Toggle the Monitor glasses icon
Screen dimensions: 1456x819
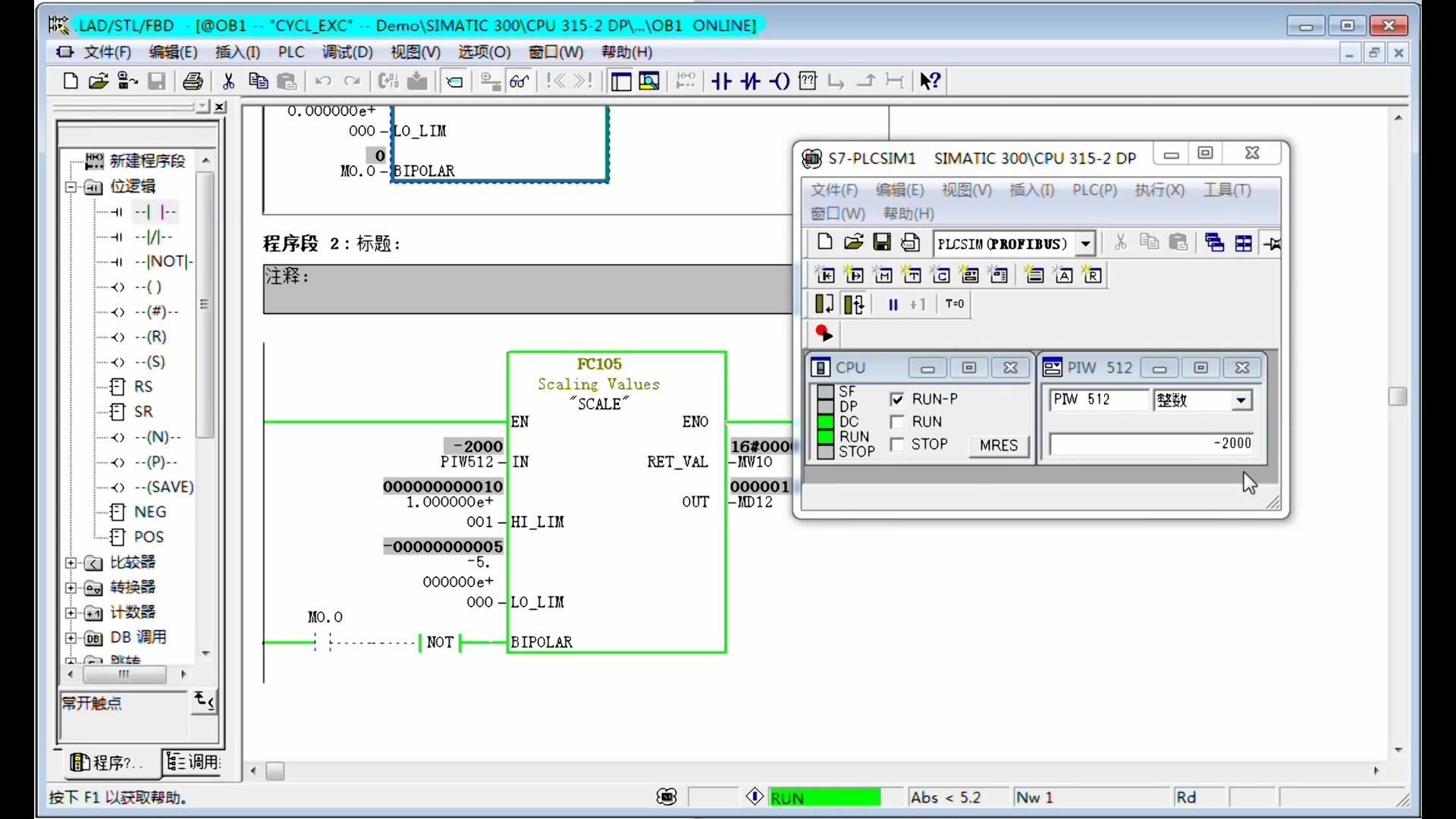tap(520, 81)
